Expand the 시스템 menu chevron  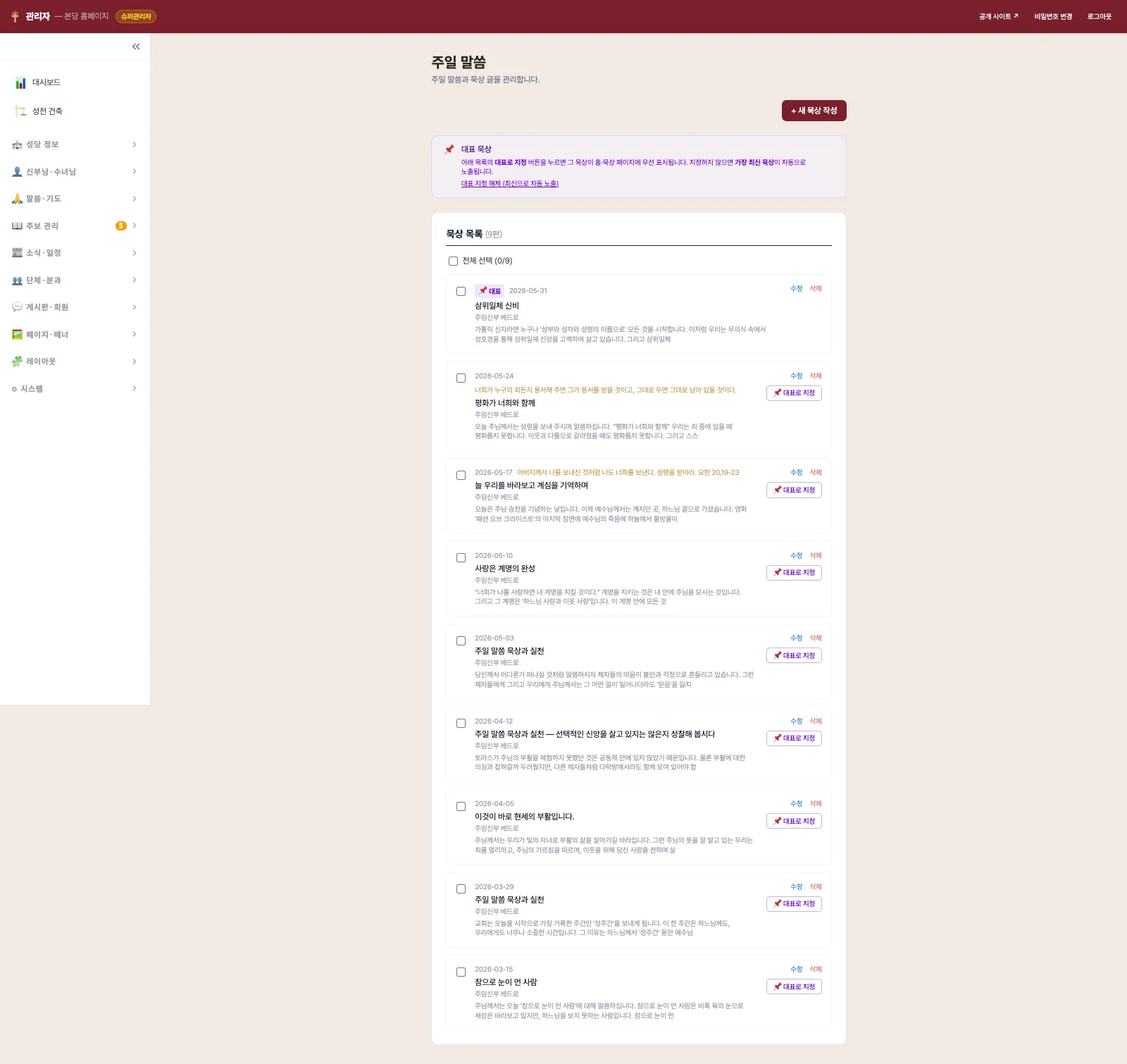point(135,389)
